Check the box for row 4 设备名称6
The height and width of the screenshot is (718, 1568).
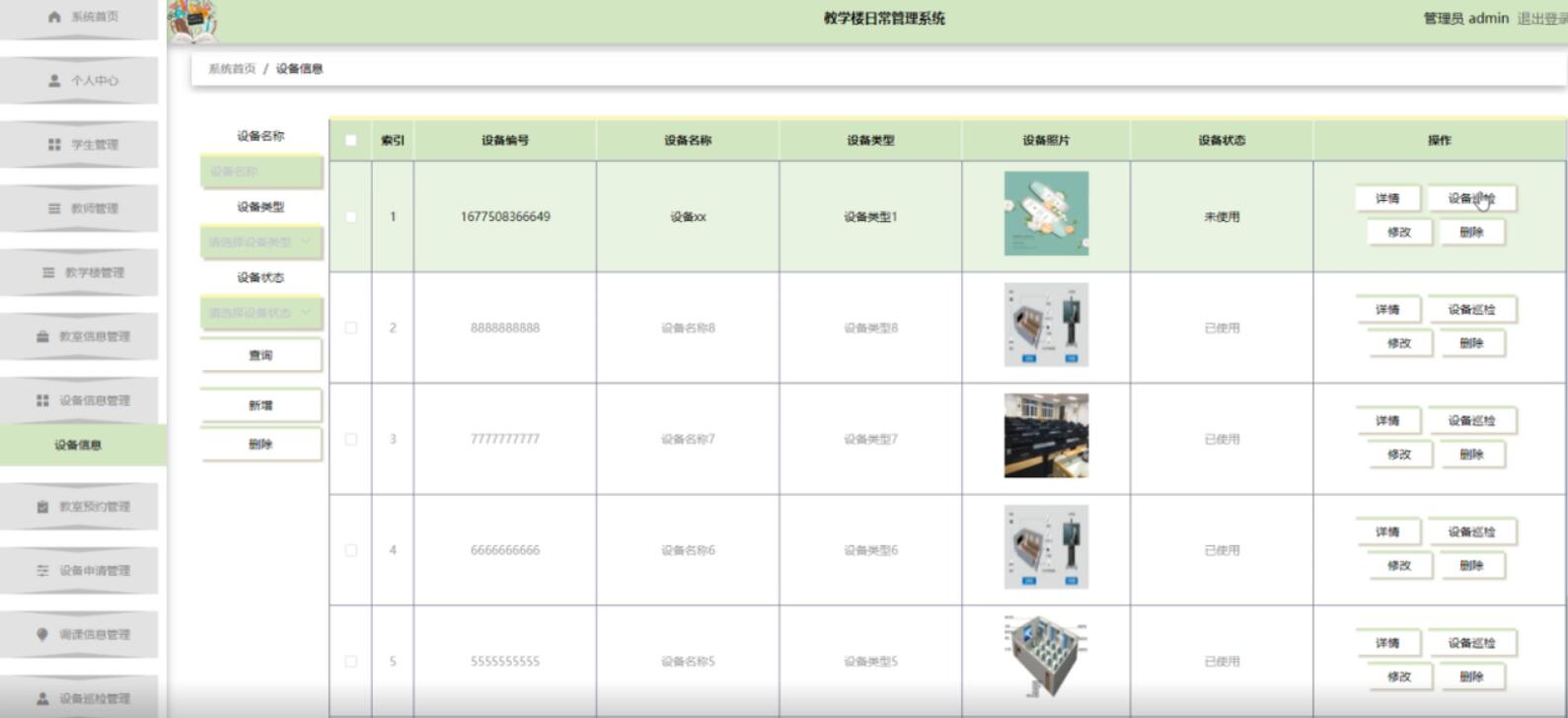pyautogui.click(x=350, y=550)
